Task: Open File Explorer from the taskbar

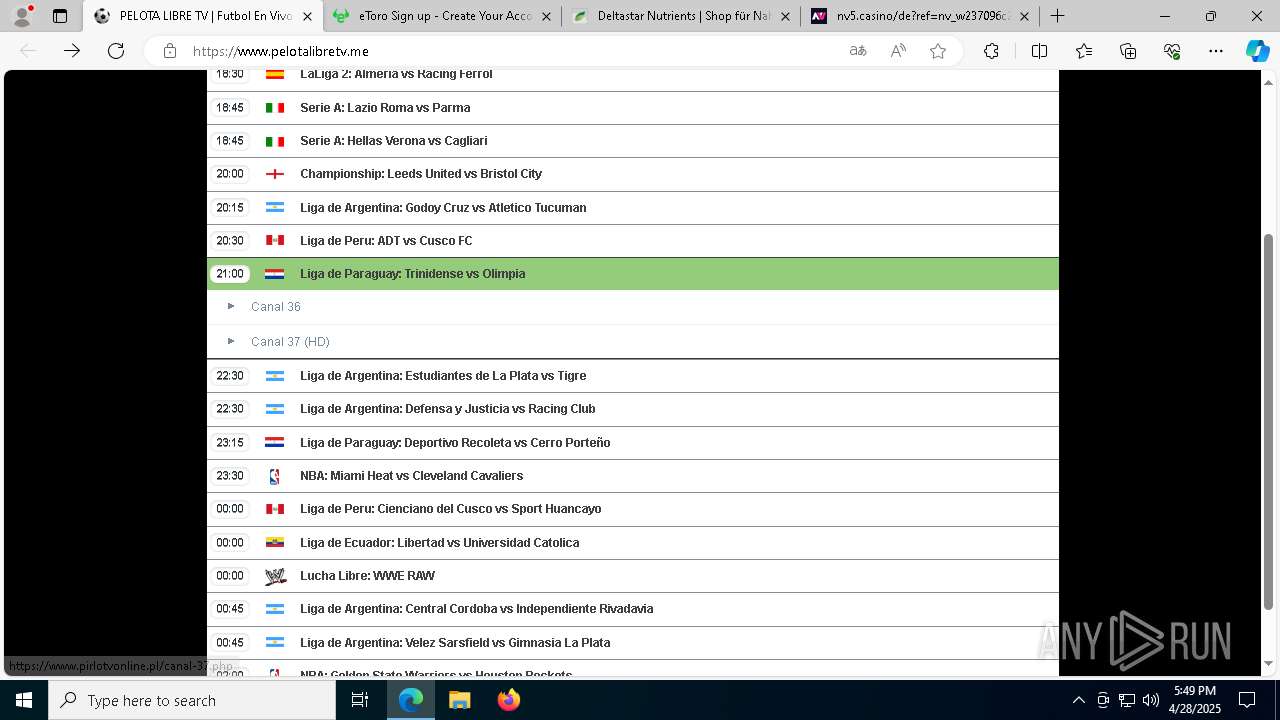Action: [x=459, y=700]
